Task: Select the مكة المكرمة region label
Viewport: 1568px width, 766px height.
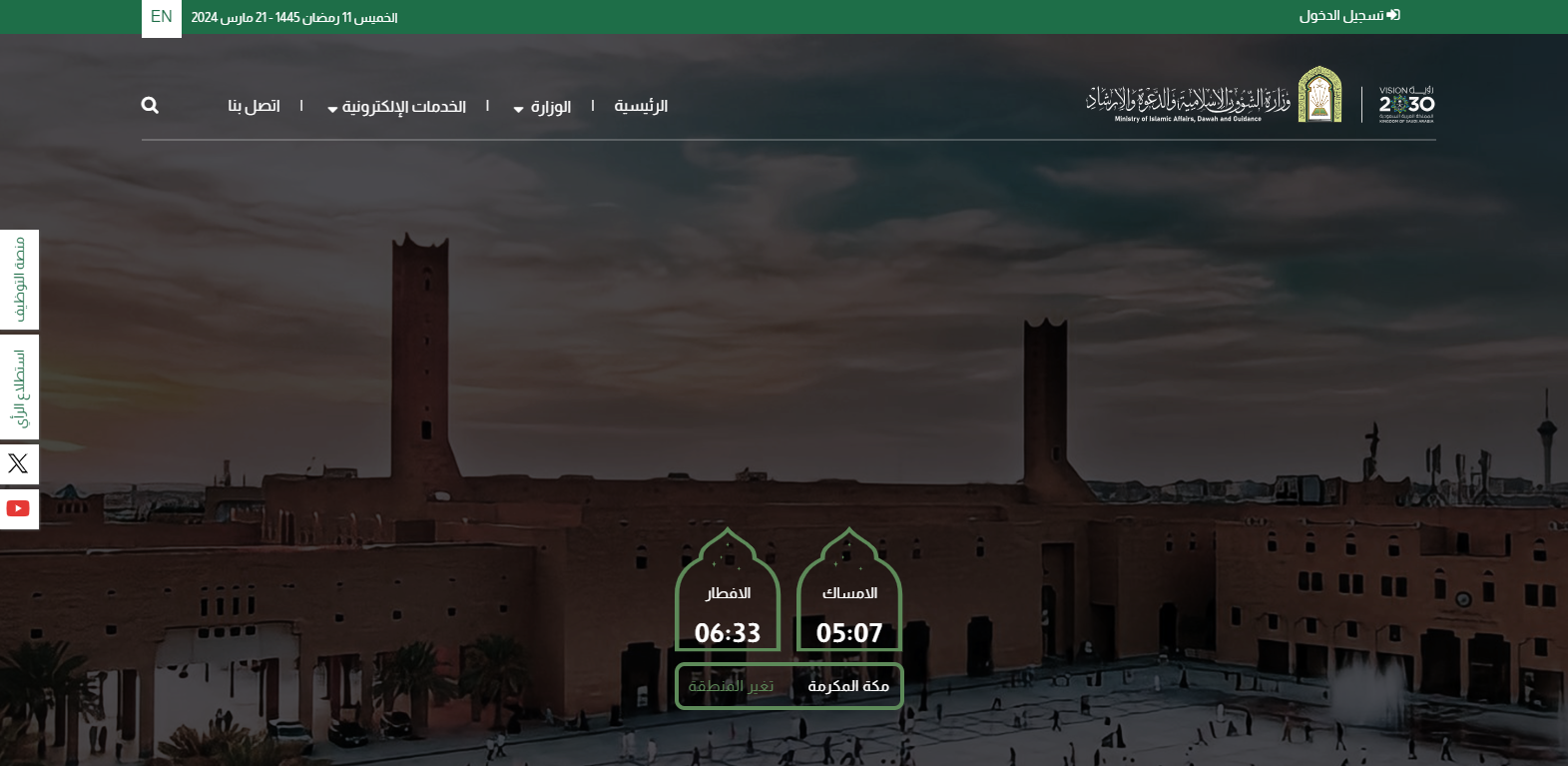Action: tap(848, 686)
